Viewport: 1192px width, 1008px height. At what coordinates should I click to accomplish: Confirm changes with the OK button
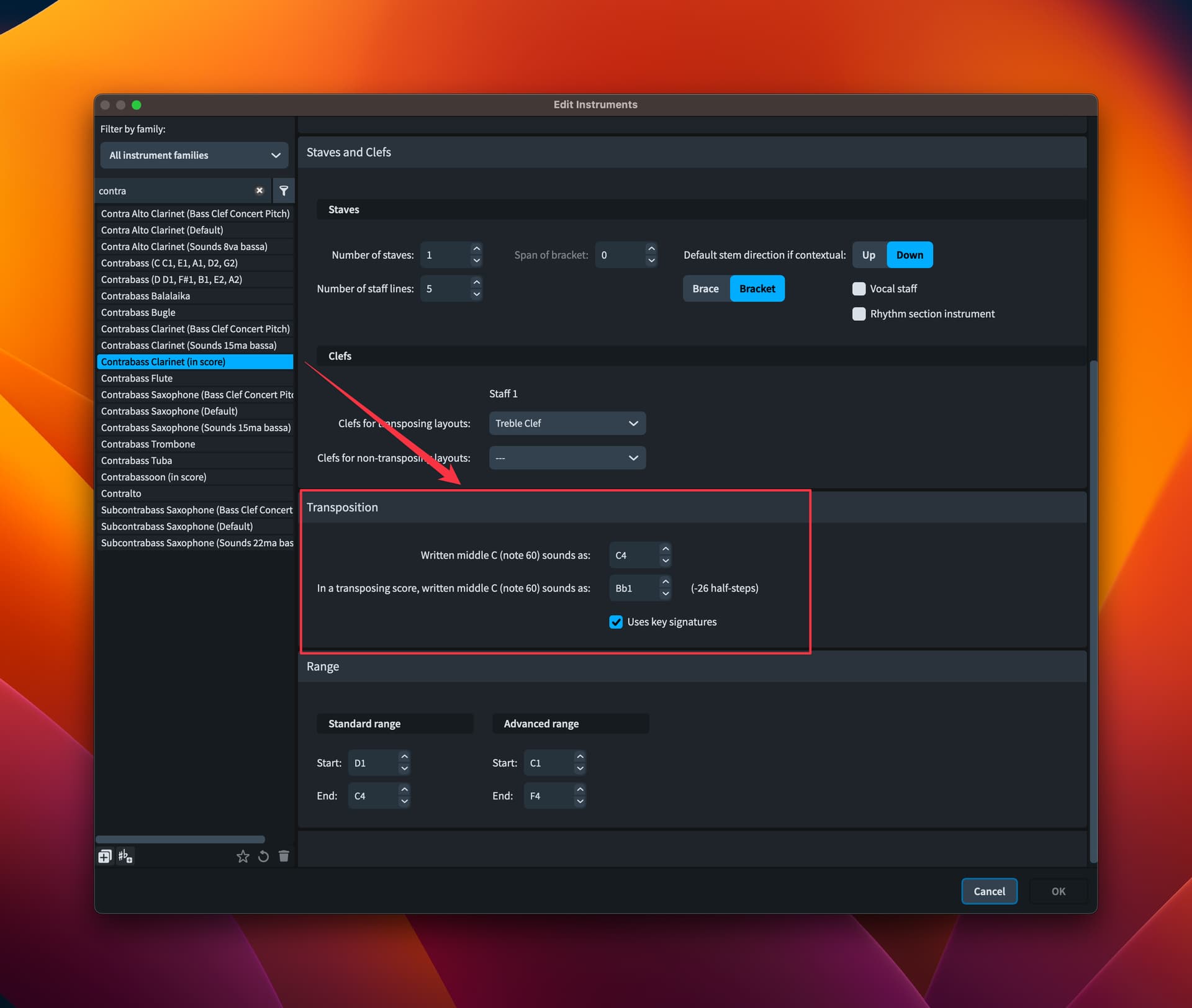(1057, 891)
